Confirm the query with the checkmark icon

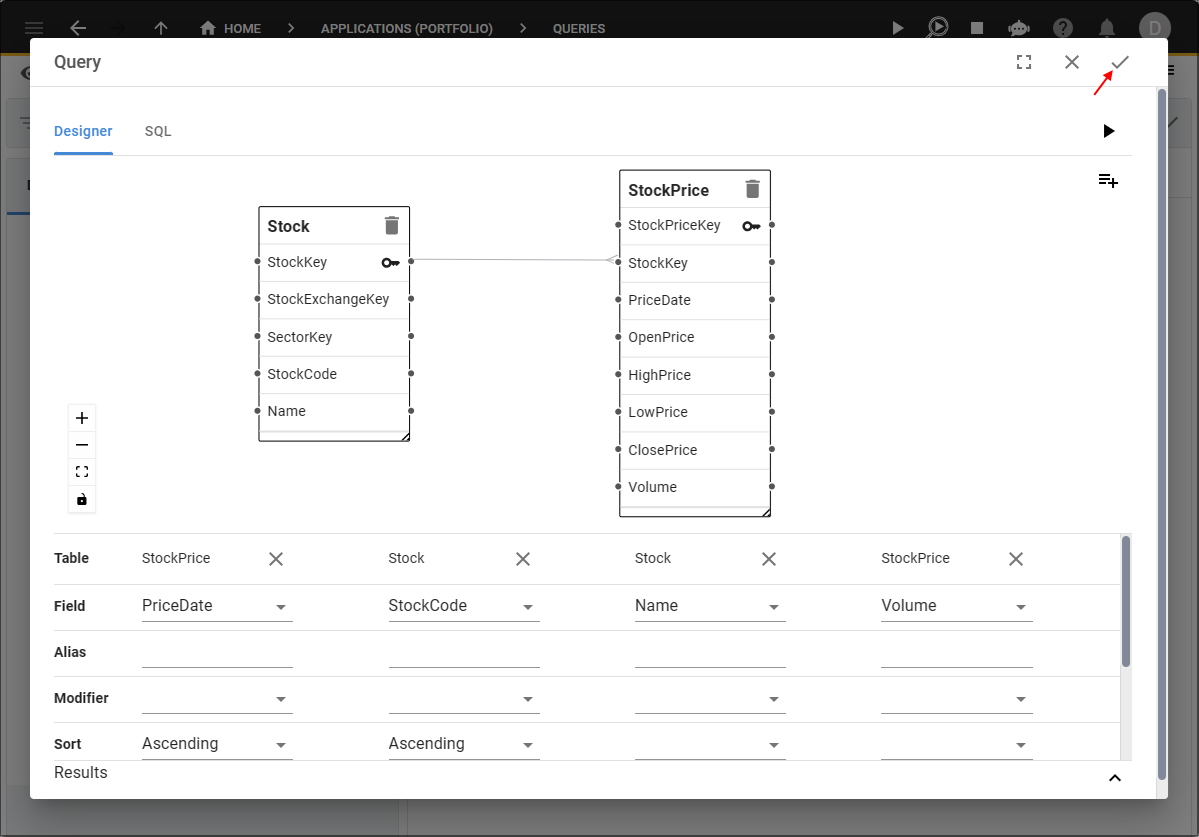coord(1119,62)
